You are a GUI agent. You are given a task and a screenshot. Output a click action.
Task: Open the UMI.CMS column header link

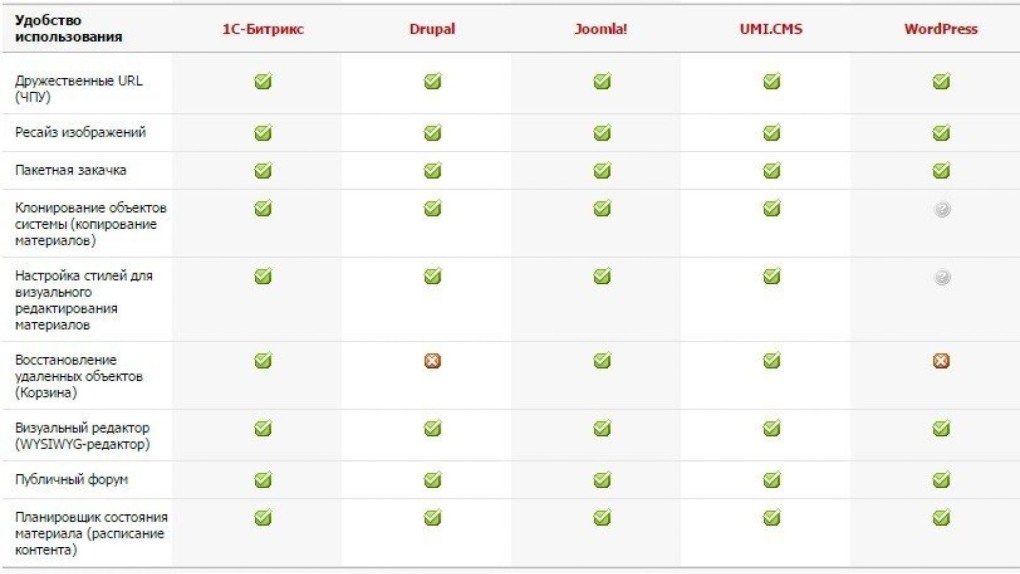click(x=771, y=29)
